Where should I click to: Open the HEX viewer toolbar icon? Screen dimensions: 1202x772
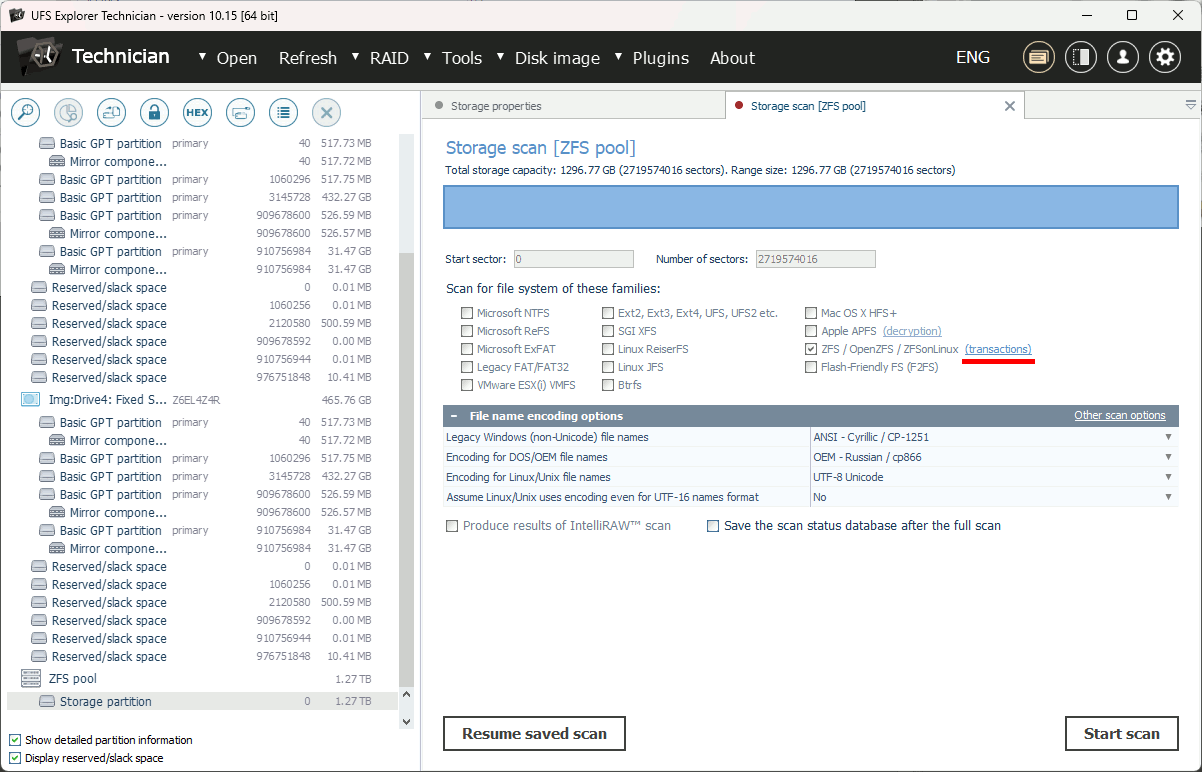pyautogui.click(x=197, y=112)
